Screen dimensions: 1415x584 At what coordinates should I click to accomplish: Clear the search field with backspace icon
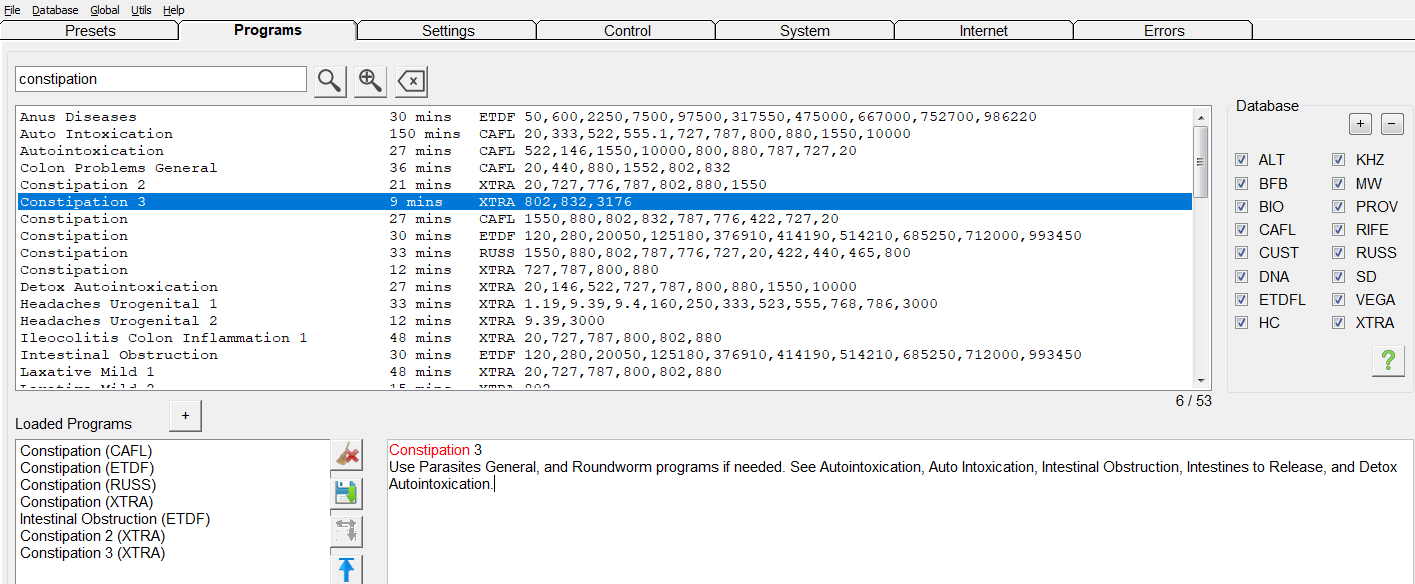pyautogui.click(x=411, y=81)
